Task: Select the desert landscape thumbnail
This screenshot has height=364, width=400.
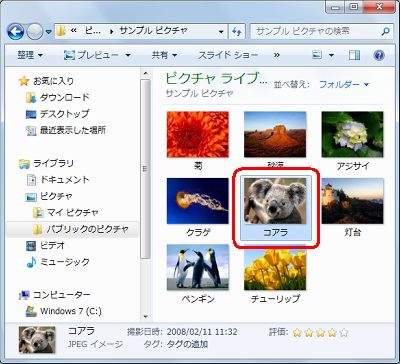Action: (275, 134)
